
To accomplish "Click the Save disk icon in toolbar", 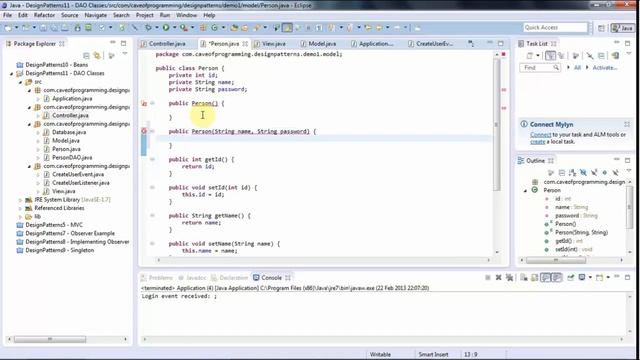I will [43, 27].
